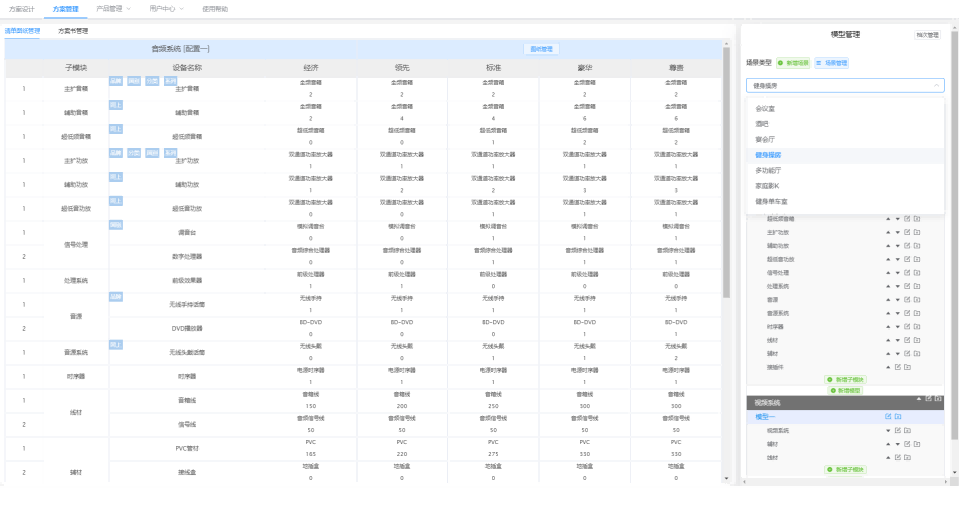Switch to the 方案书管理 tab
The image size is (959, 508).
(73, 31)
